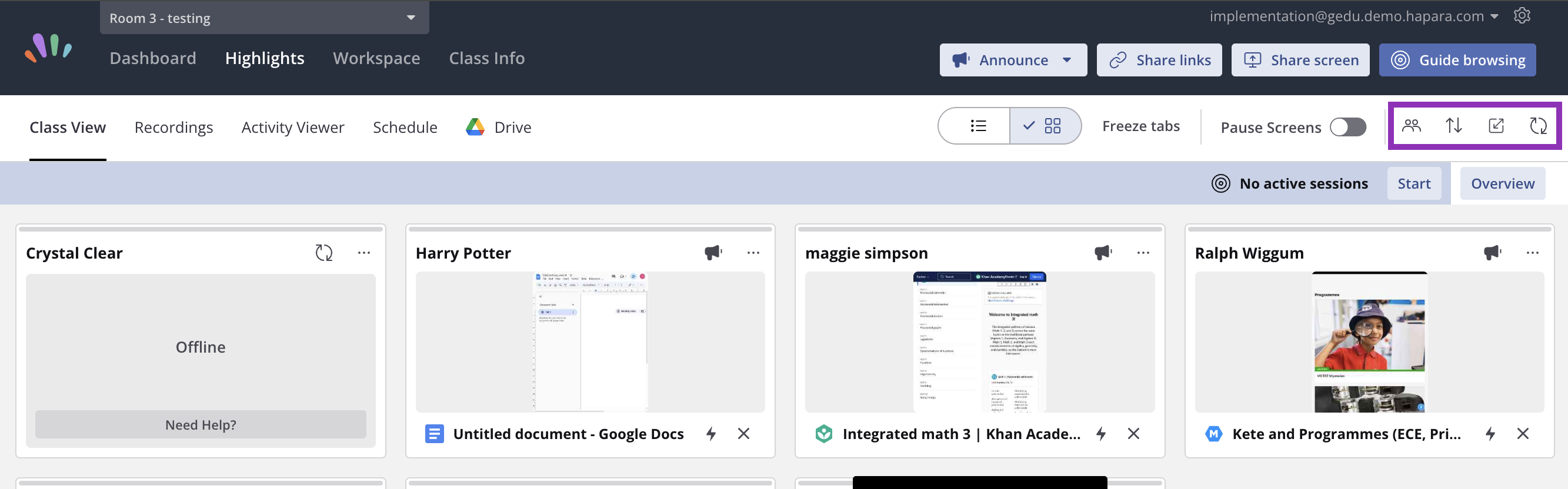The image size is (1568, 489).
Task: Click the Guide browsing button
Action: pos(1457,59)
